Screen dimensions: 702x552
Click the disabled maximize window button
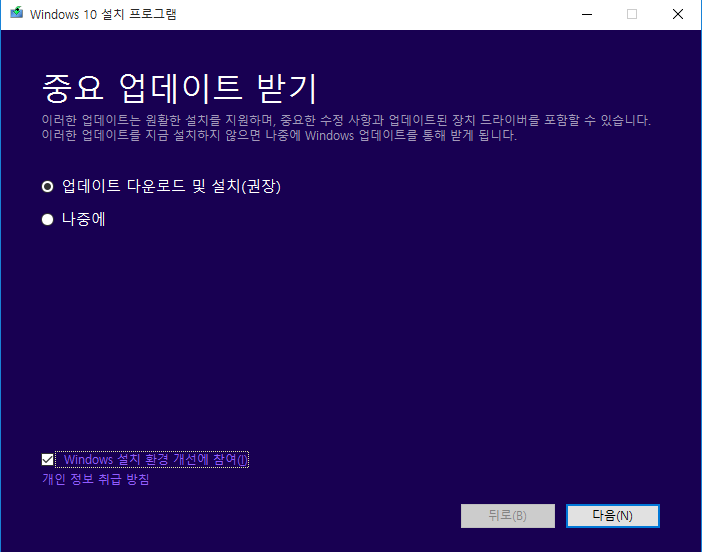click(x=632, y=14)
